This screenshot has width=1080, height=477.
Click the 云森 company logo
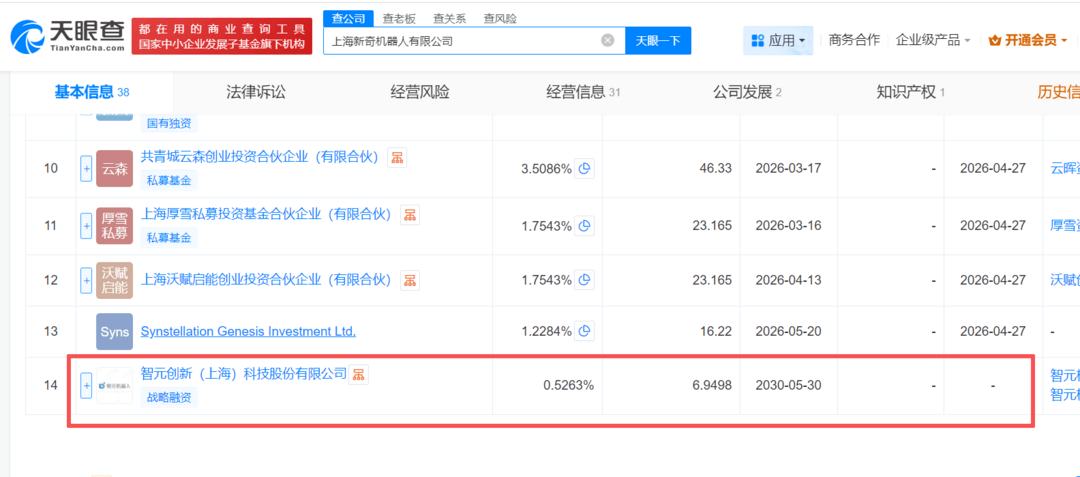click(x=114, y=169)
